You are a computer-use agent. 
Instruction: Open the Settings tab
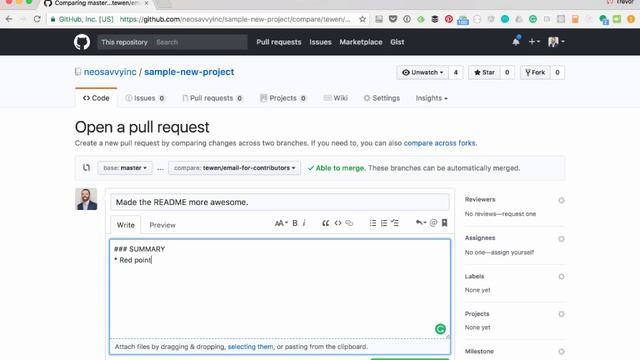point(382,98)
